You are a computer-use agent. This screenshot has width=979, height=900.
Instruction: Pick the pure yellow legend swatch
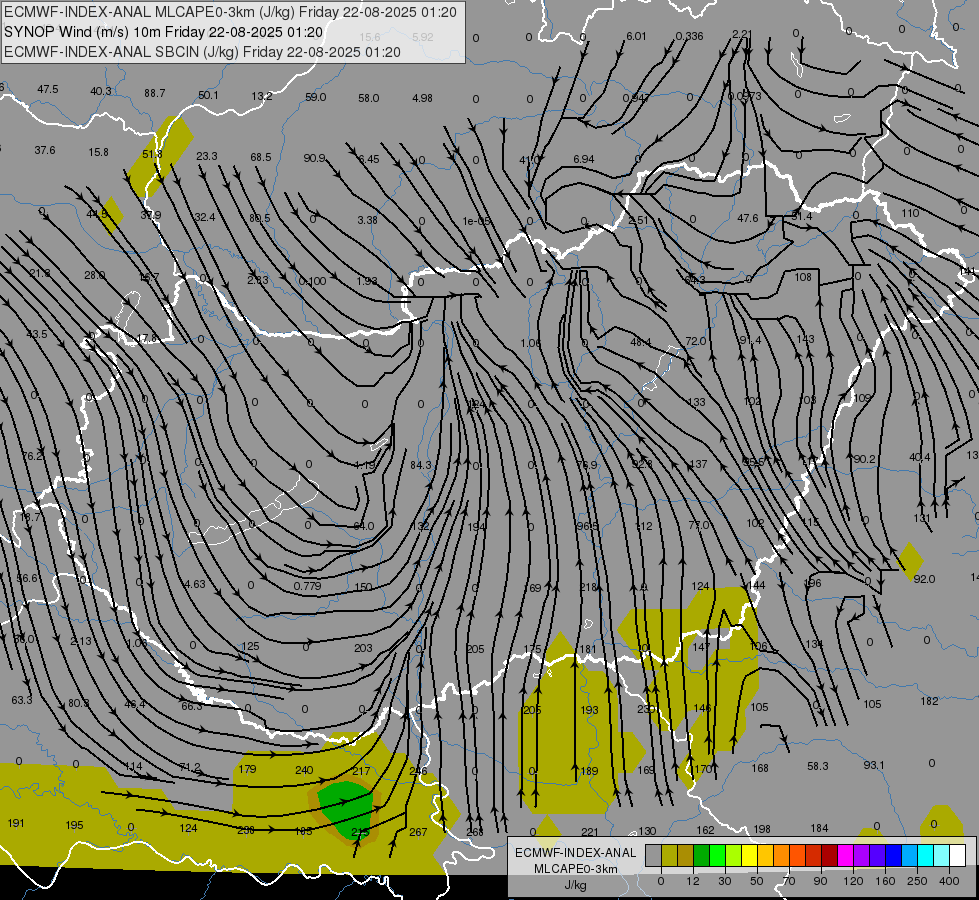pyautogui.click(x=749, y=855)
